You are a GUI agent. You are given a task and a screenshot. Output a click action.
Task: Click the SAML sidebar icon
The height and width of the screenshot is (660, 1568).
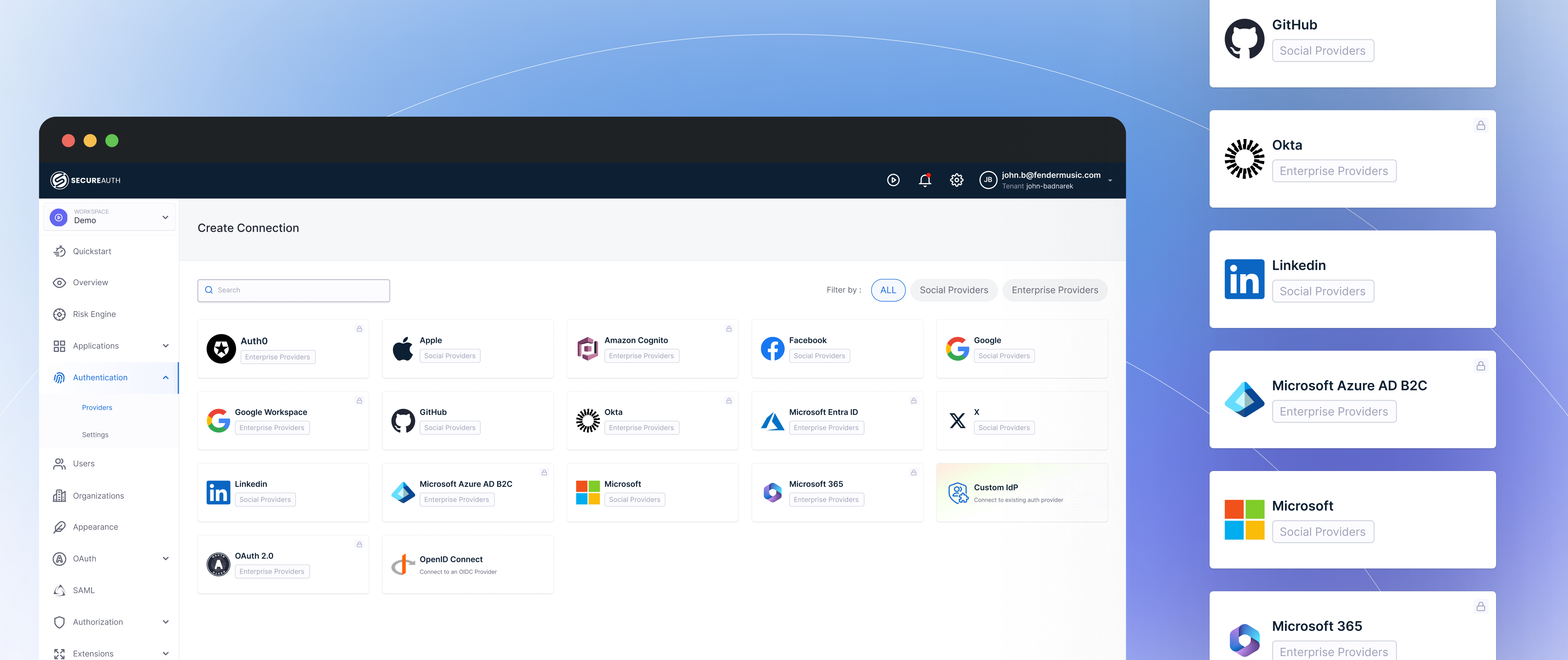(59, 590)
